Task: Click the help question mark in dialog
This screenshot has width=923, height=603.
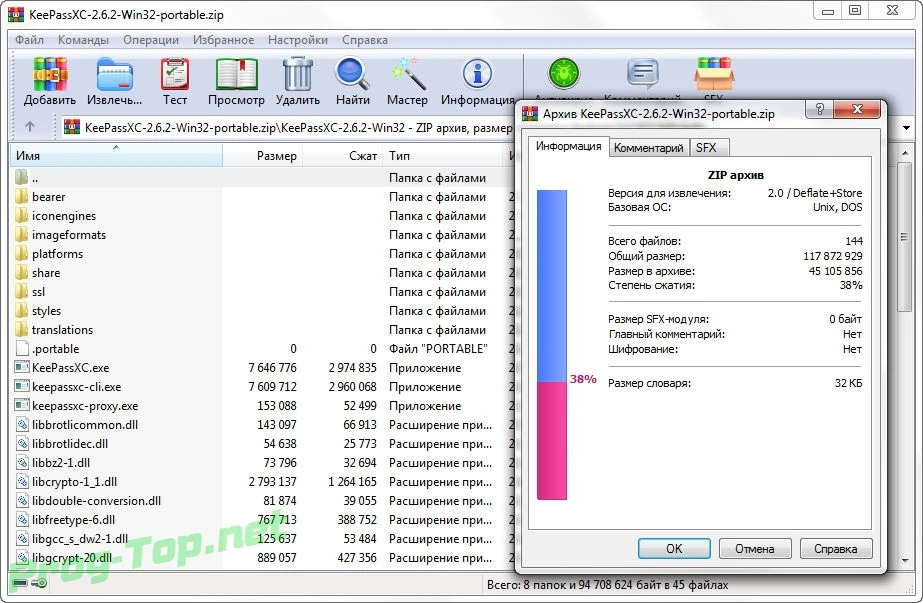Action: click(819, 109)
